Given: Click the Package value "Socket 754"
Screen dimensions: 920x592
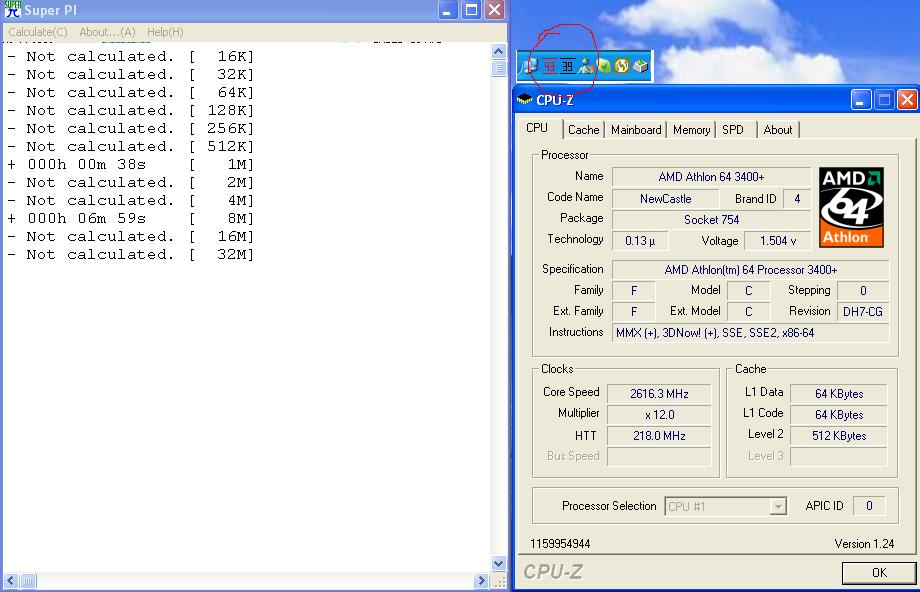Looking at the screenshot, I should [x=711, y=219].
